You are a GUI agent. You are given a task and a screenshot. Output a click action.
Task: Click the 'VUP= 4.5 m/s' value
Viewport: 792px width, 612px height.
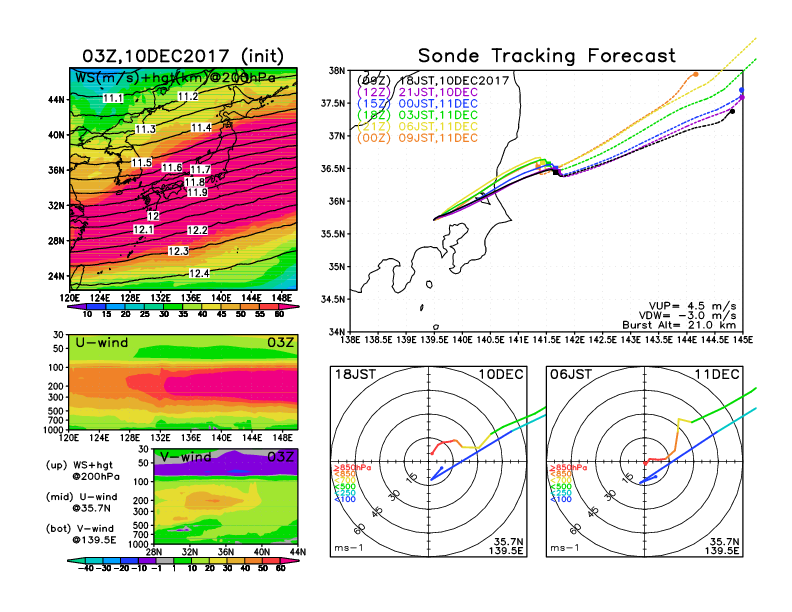pyautogui.click(x=692, y=306)
